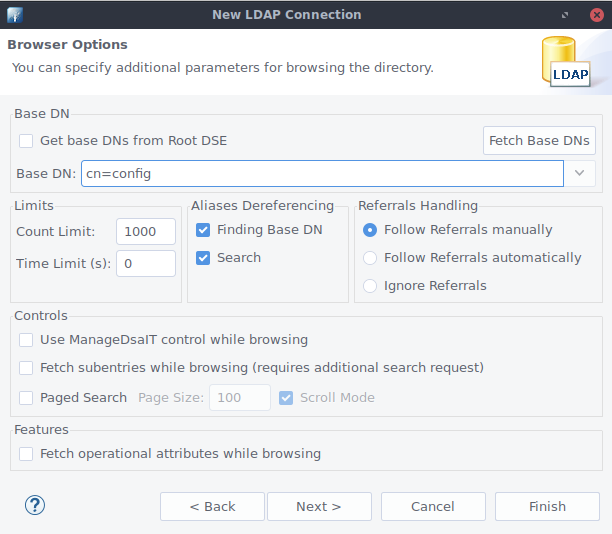The height and width of the screenshot is (534, 612).
Task: Click the app icon in title bar
Action: 14,15
